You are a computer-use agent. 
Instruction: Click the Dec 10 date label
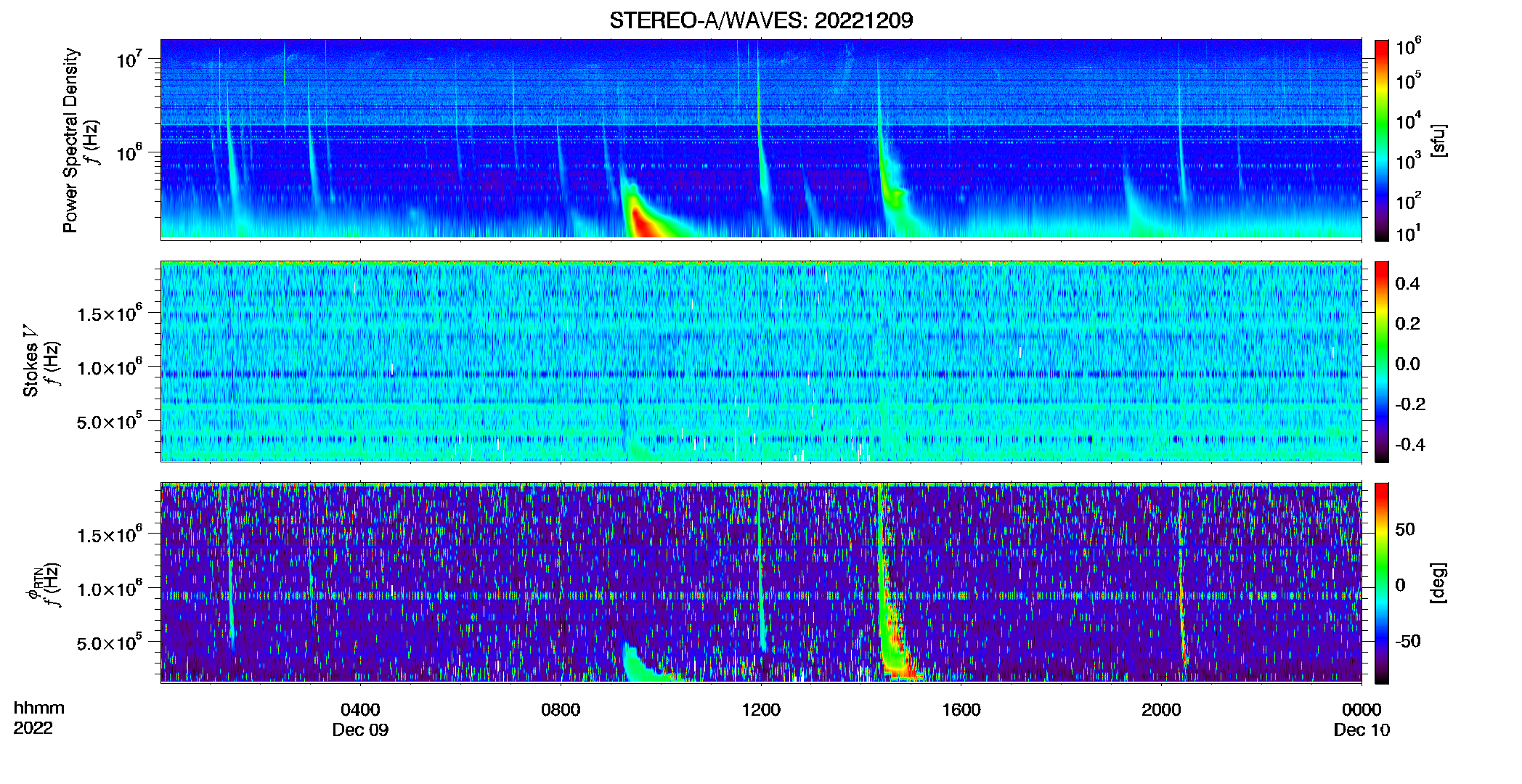(1362, 730)
